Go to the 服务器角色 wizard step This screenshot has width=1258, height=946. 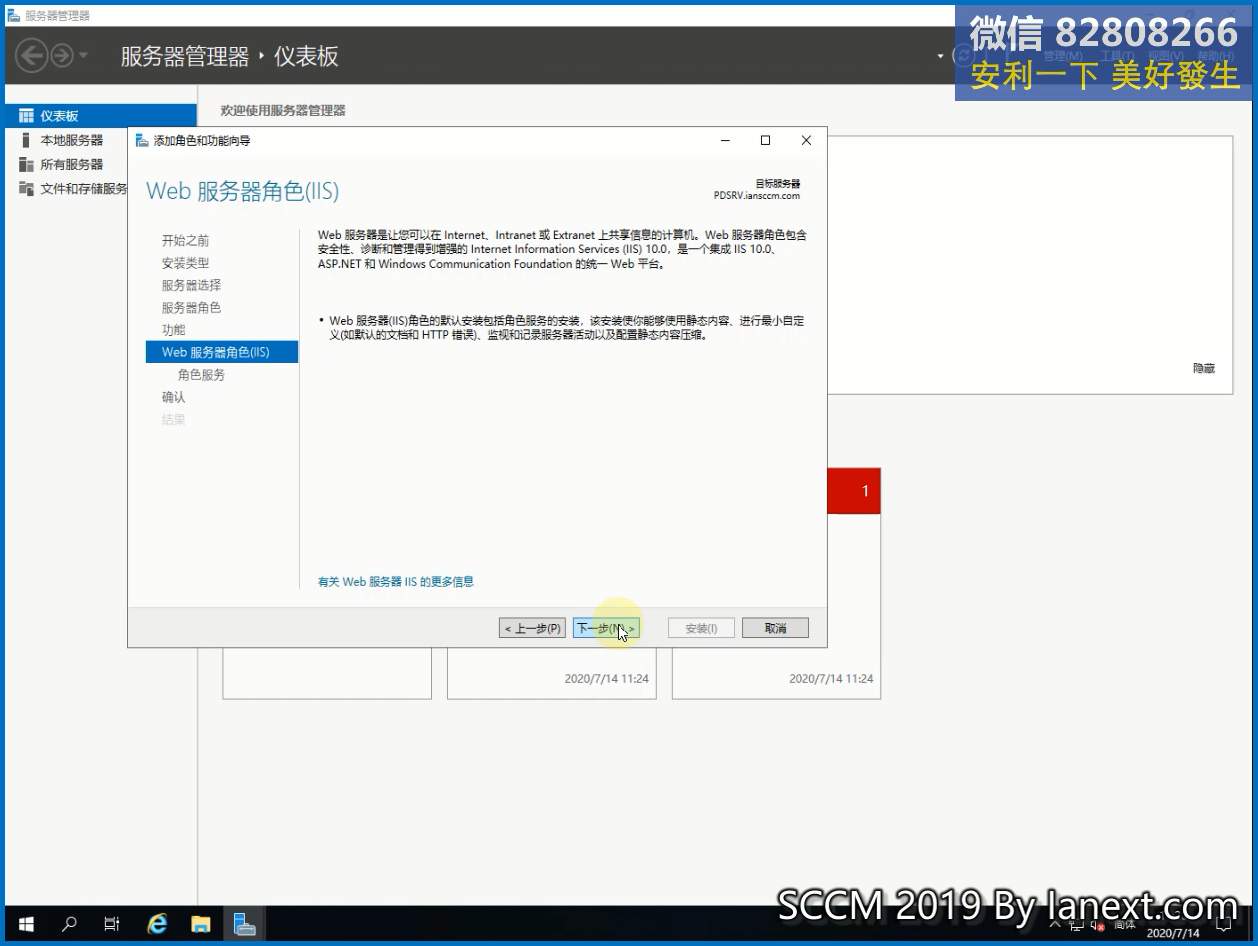191,307
